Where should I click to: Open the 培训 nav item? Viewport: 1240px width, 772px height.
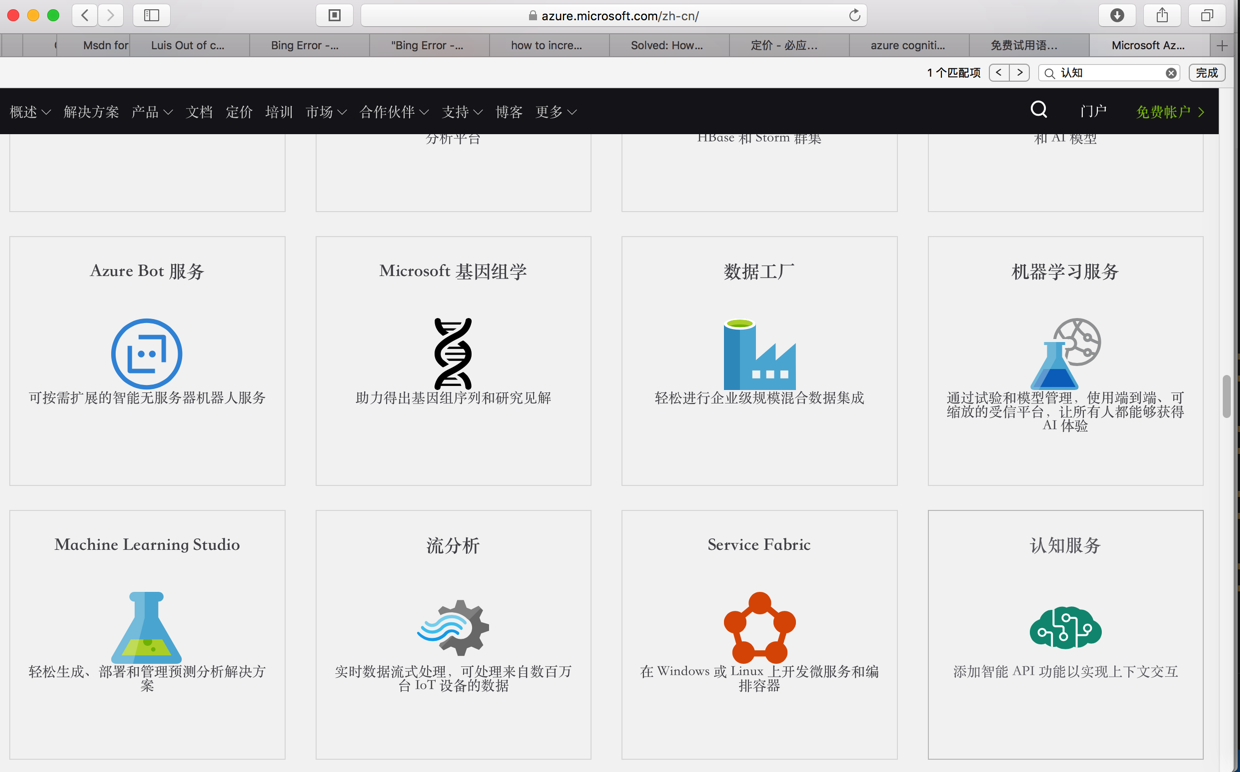pyautogui.click(x=279, y=112)
